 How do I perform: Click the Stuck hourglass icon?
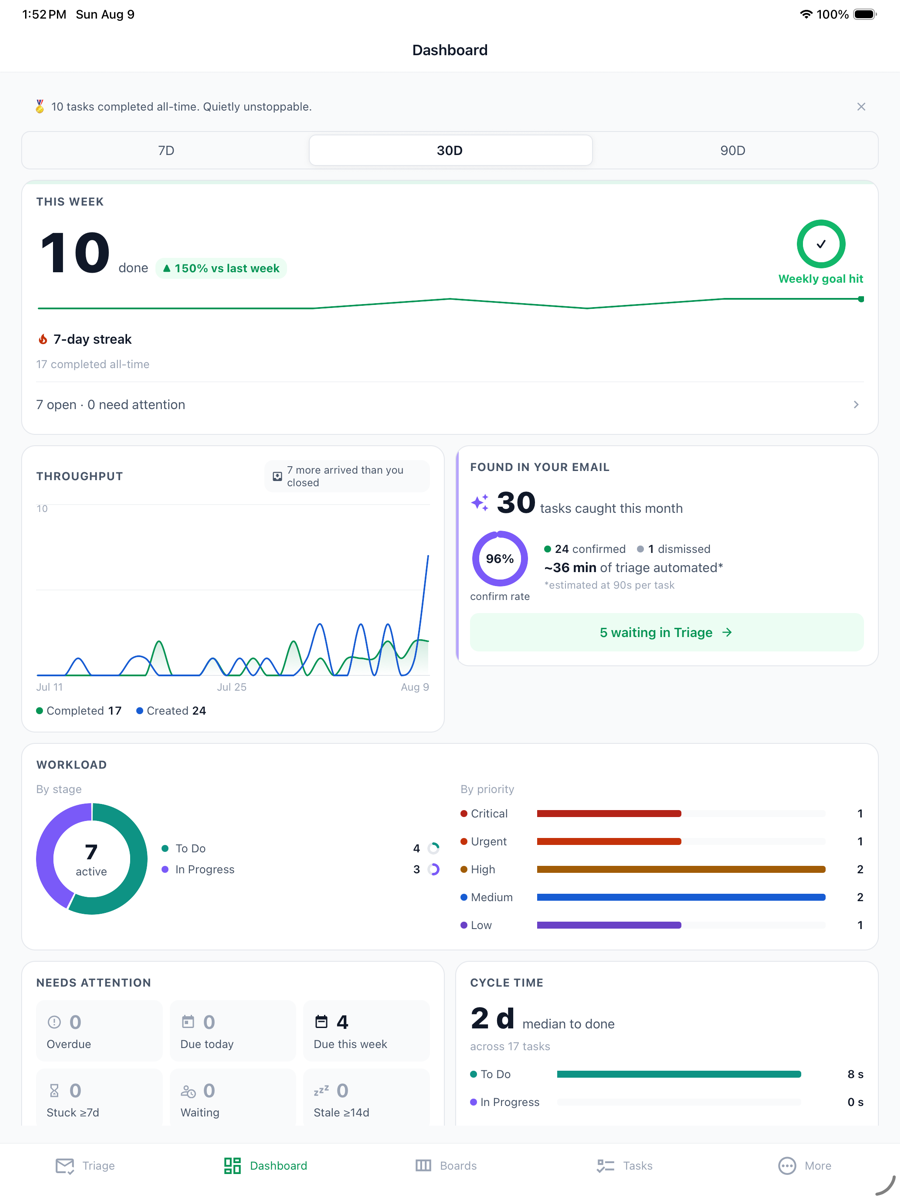[x=54, y=1091]
